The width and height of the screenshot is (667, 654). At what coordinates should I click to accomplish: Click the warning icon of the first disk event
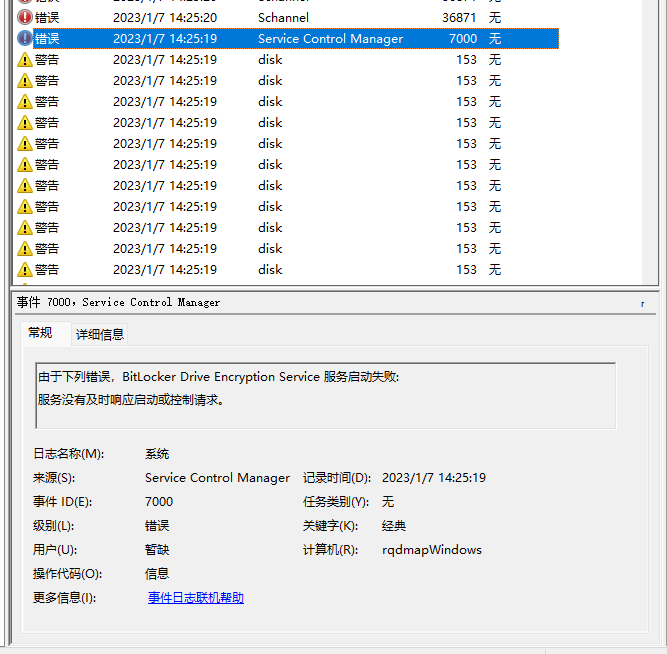(x=25, y=59)
